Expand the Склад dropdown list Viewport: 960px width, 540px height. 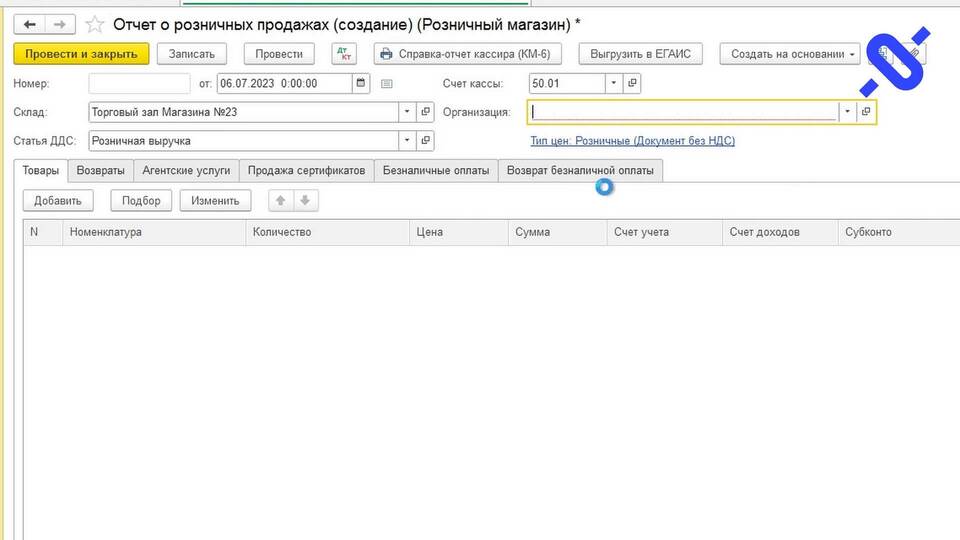tap(407, 113)
